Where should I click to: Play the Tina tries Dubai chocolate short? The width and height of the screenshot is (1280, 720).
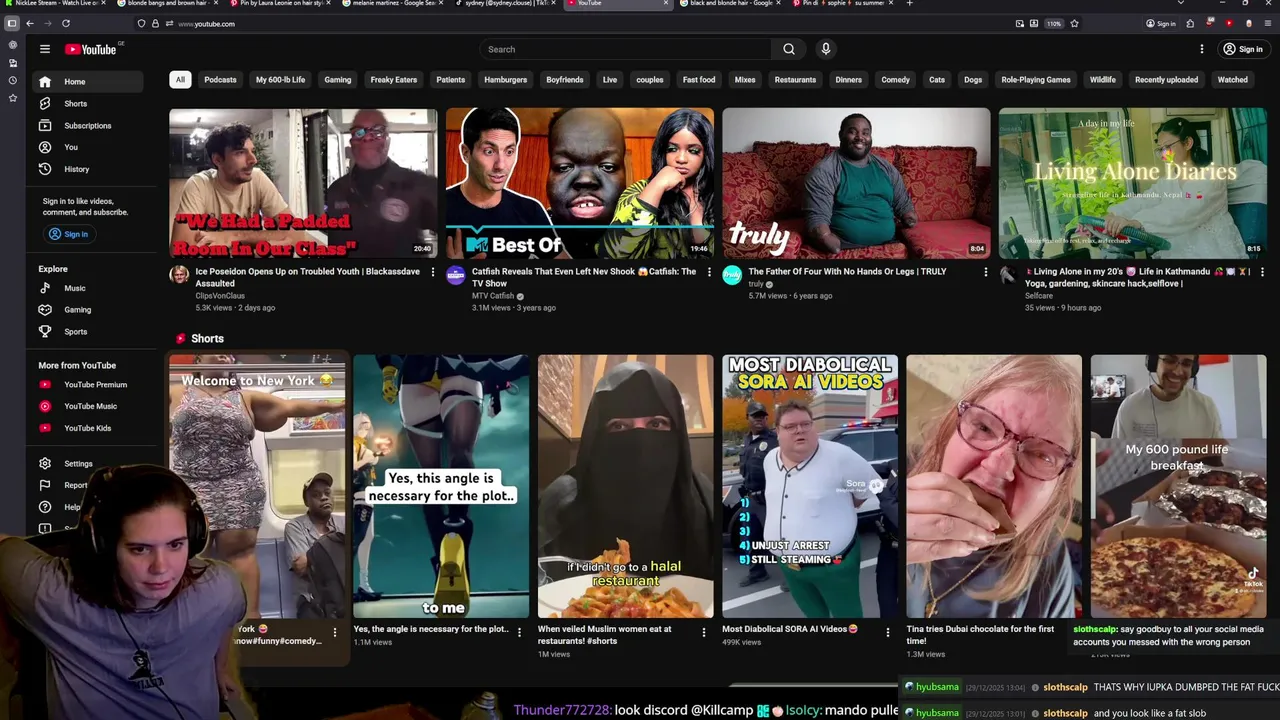[x=994, y=486]
